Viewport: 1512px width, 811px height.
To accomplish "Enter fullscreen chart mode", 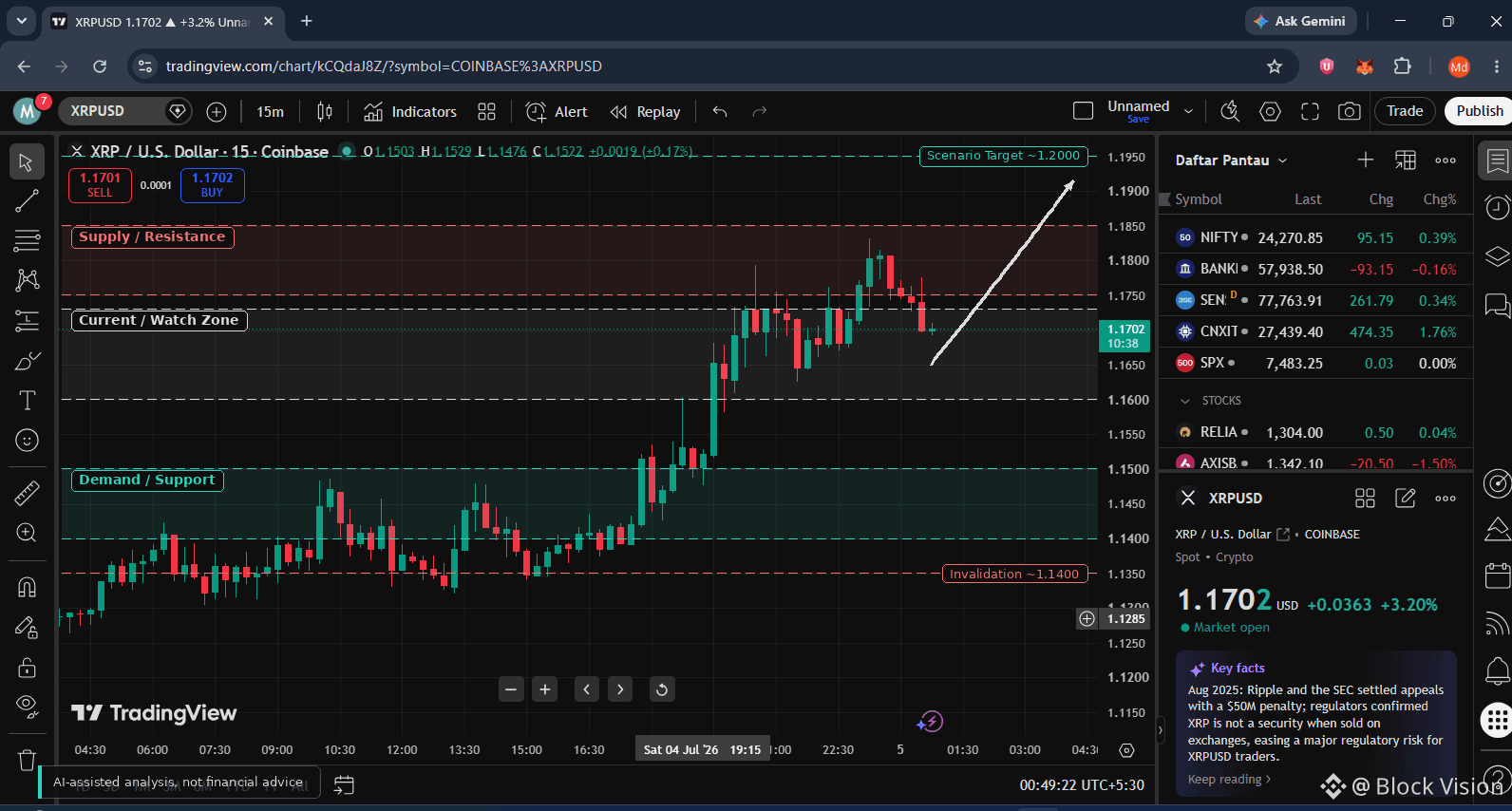I will pyautogui.click(x=1310, y=111).
